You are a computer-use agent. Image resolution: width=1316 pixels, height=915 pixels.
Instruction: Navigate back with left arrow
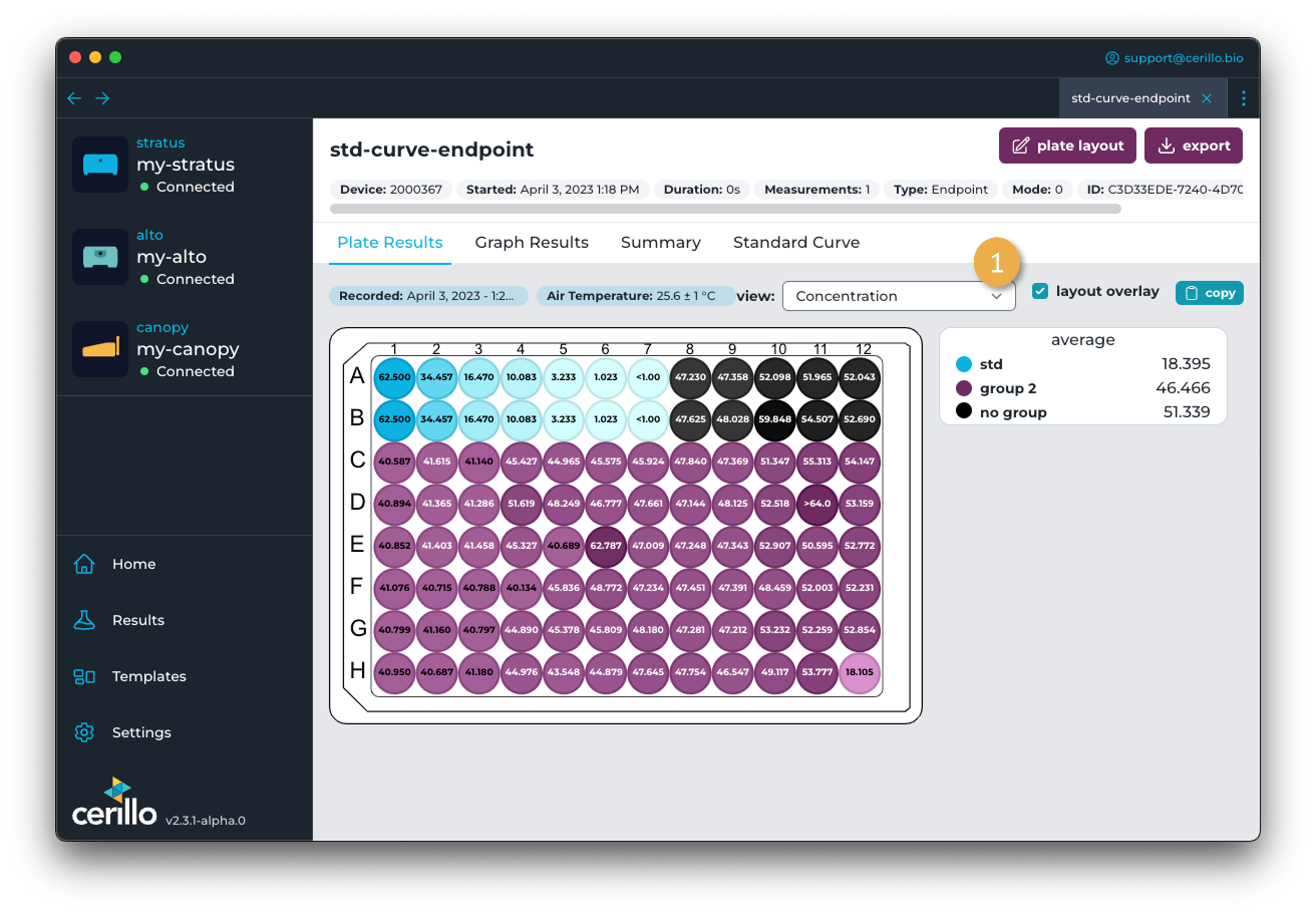75,99
